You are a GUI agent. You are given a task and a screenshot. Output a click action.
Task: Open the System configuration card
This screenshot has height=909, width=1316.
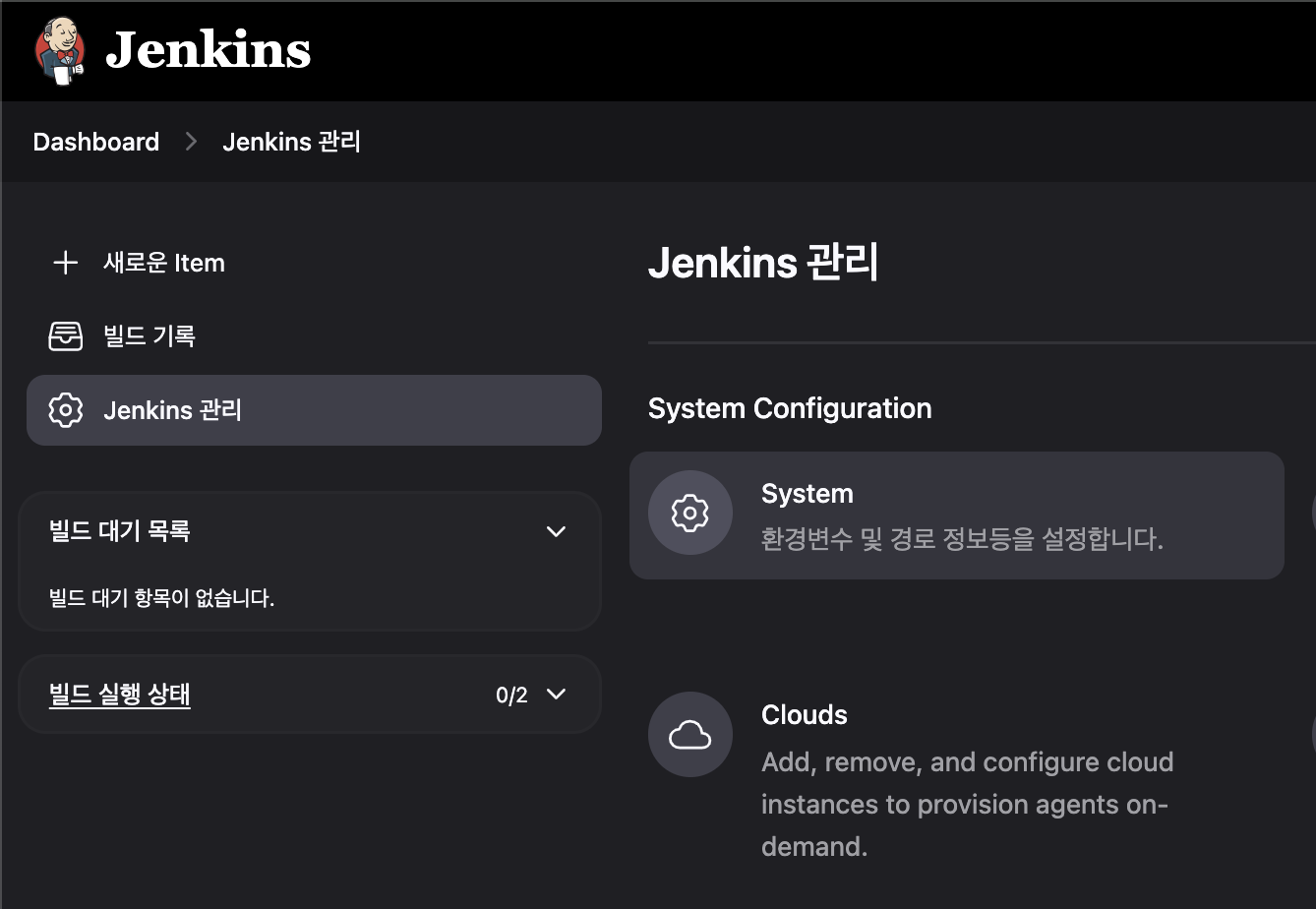[x=956, y=515]
